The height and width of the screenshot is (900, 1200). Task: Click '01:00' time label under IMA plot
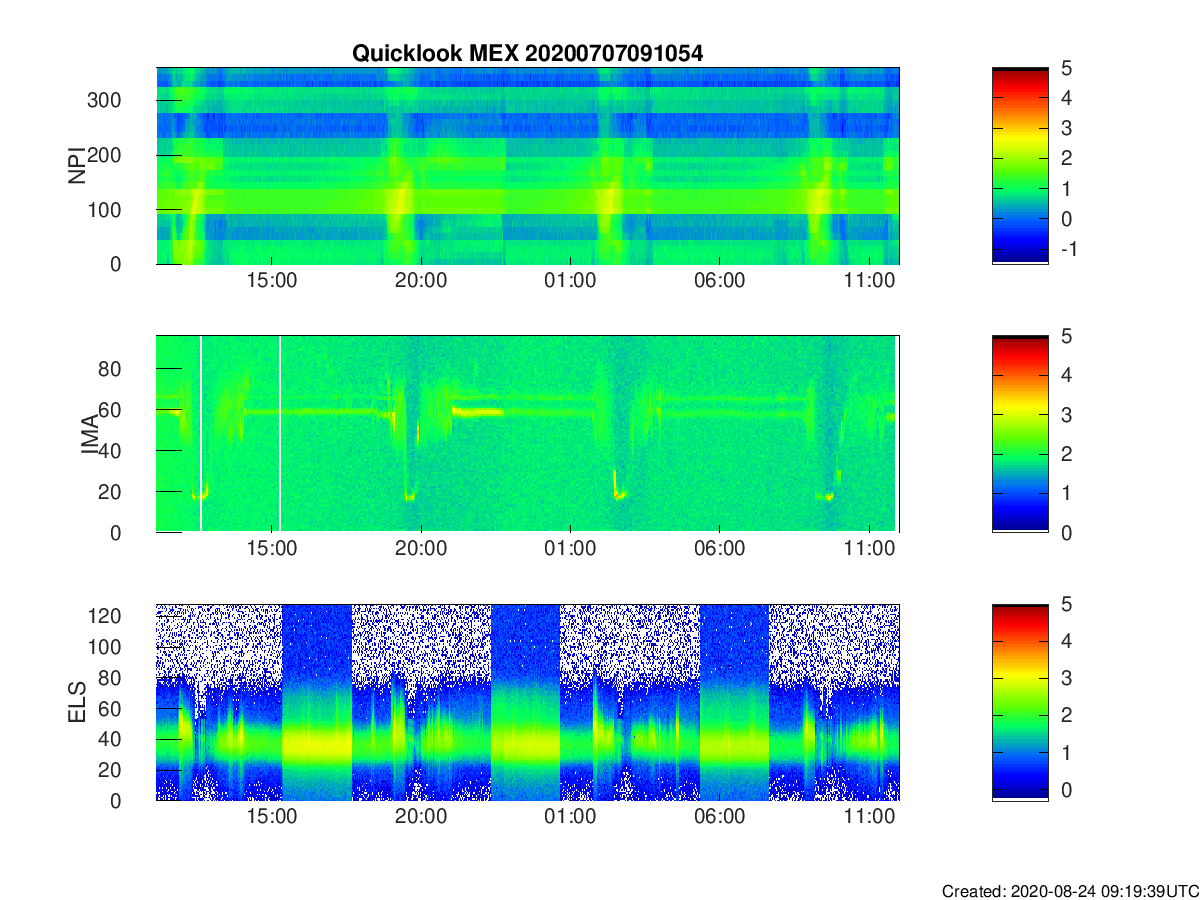pyautogui.click(x=570, y=549)
